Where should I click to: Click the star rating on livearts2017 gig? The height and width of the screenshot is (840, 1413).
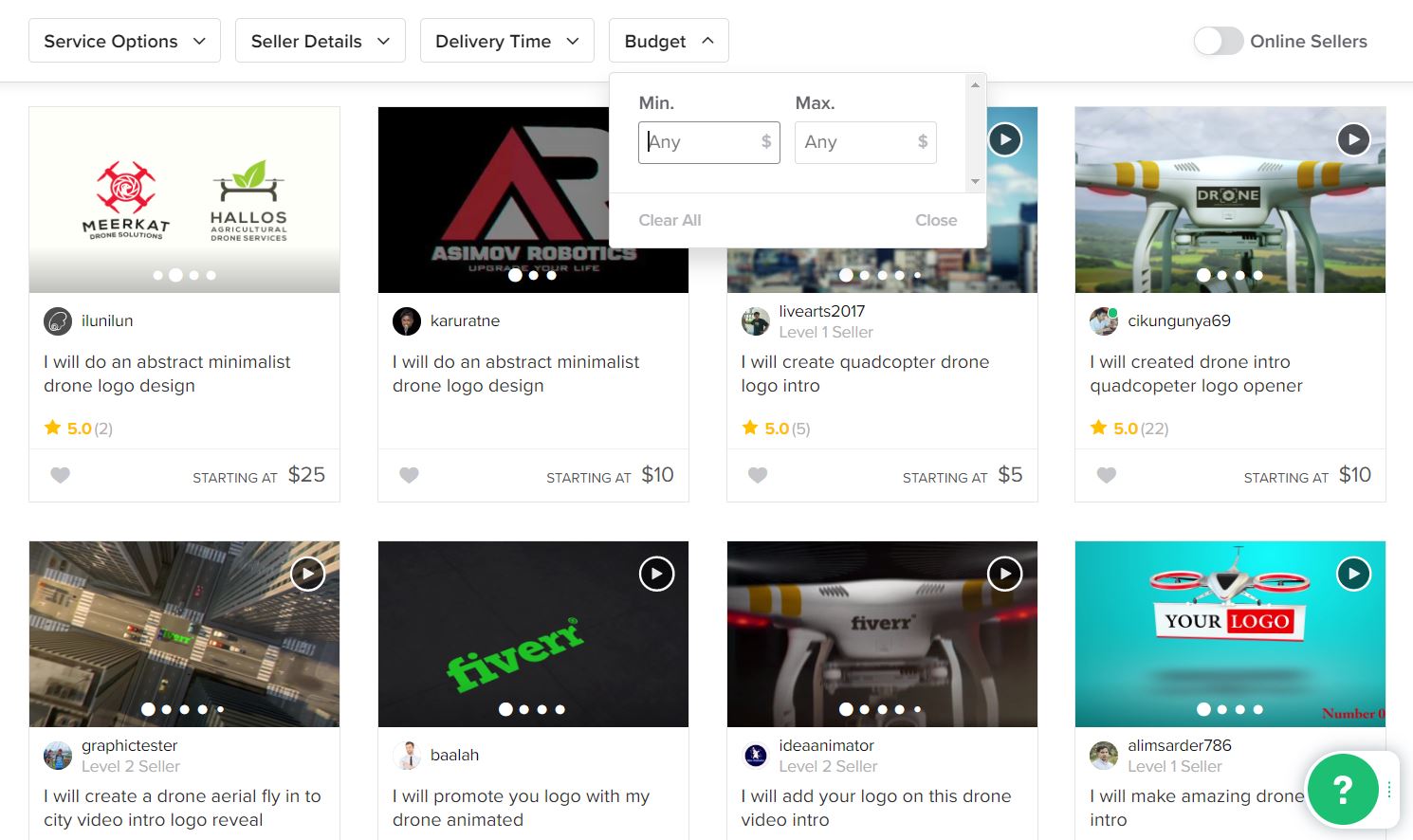point(776,429)
